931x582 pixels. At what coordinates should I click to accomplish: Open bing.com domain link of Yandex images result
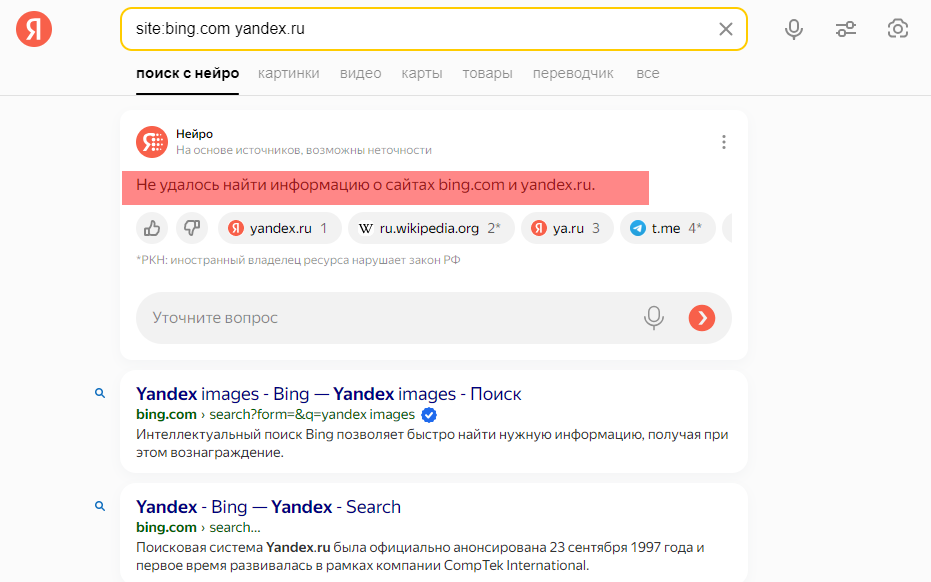coord(166,415)
